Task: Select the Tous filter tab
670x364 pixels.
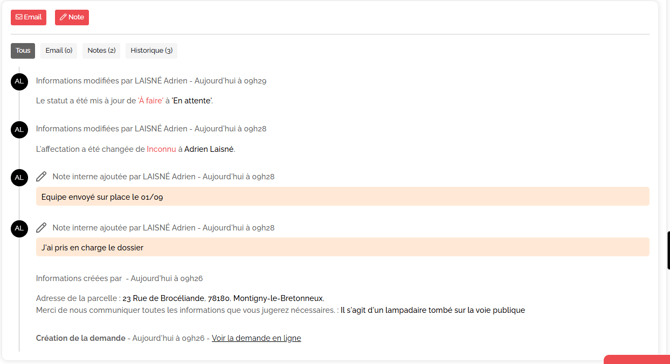Action: [23, 51]
